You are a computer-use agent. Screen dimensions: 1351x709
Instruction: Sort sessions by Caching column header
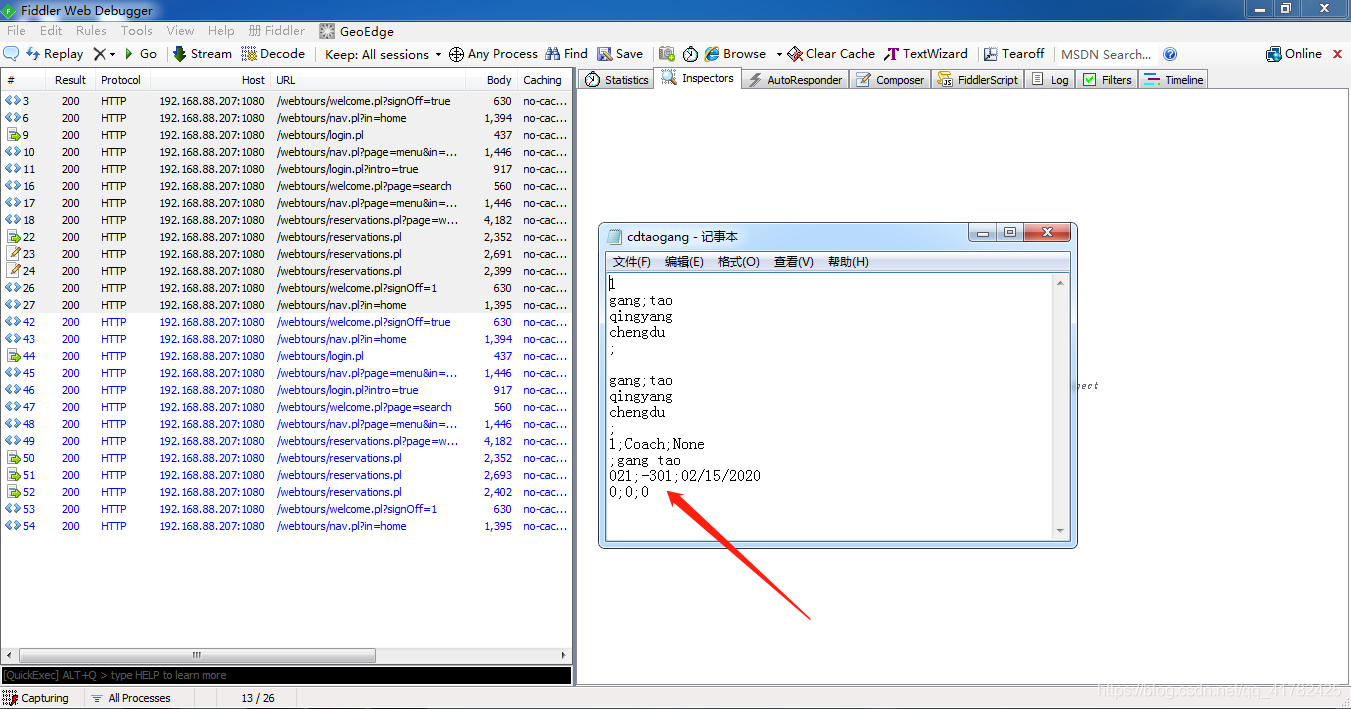[544, 80]
